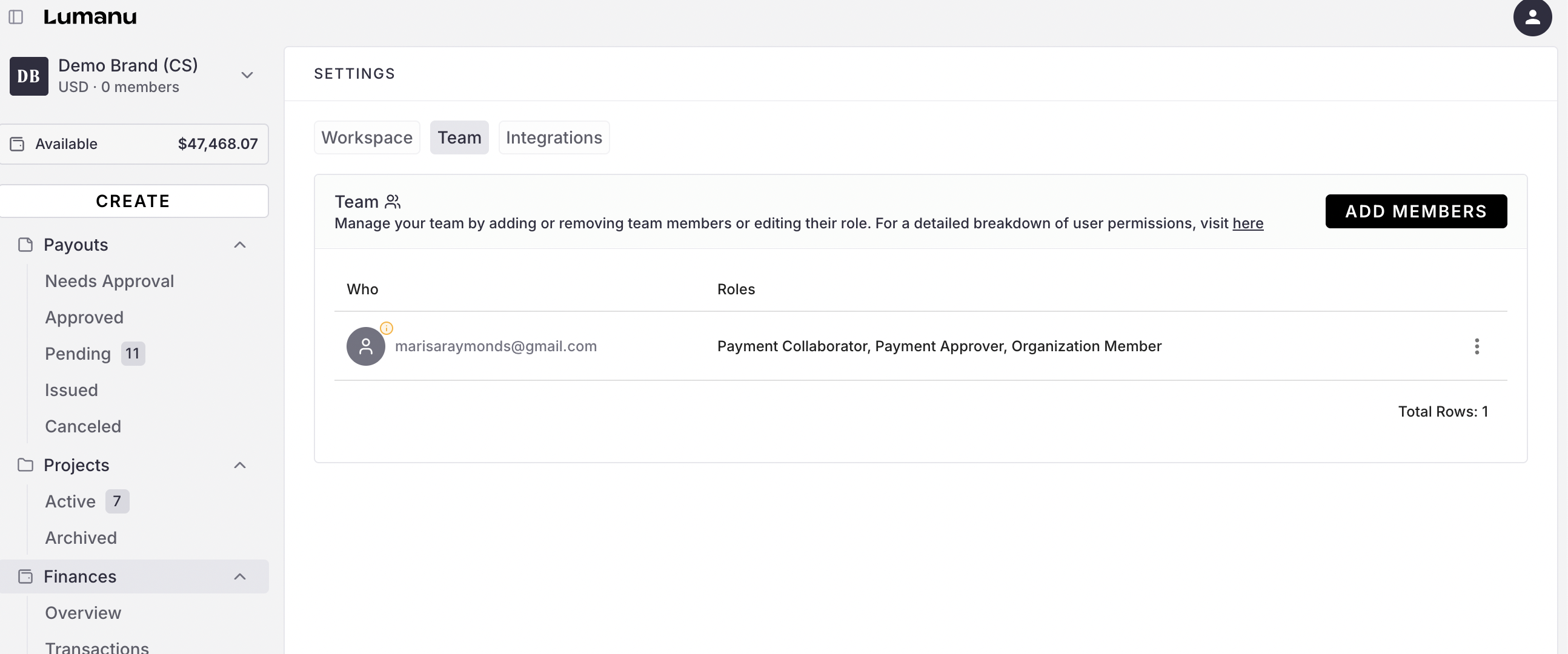Go to Needs Approval payouts
The width and height of the screenshot is (1568, 654).
click(x=109, y=281)
